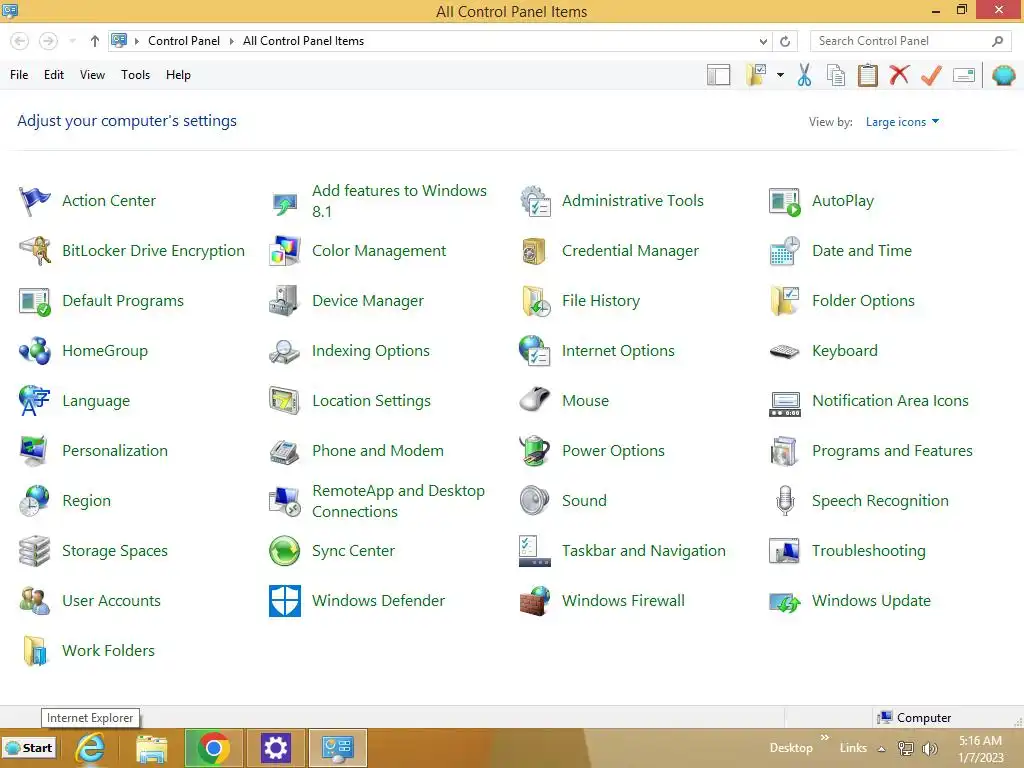Open the Notification Area Icons link
The height and width of the screenshot is (768, 1024).
pyautogui.click(x=890, y=401)
